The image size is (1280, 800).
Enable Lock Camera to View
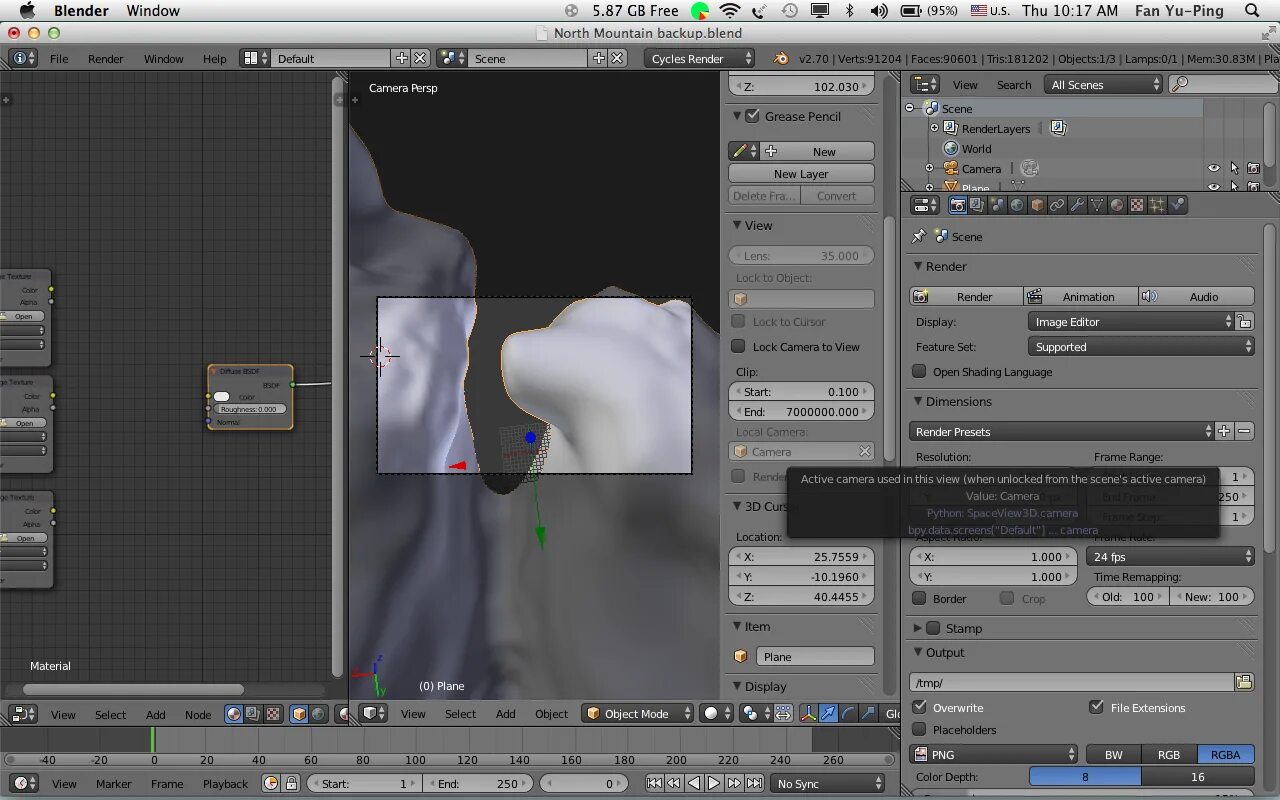pyautogui.click(x=738, y=347)
